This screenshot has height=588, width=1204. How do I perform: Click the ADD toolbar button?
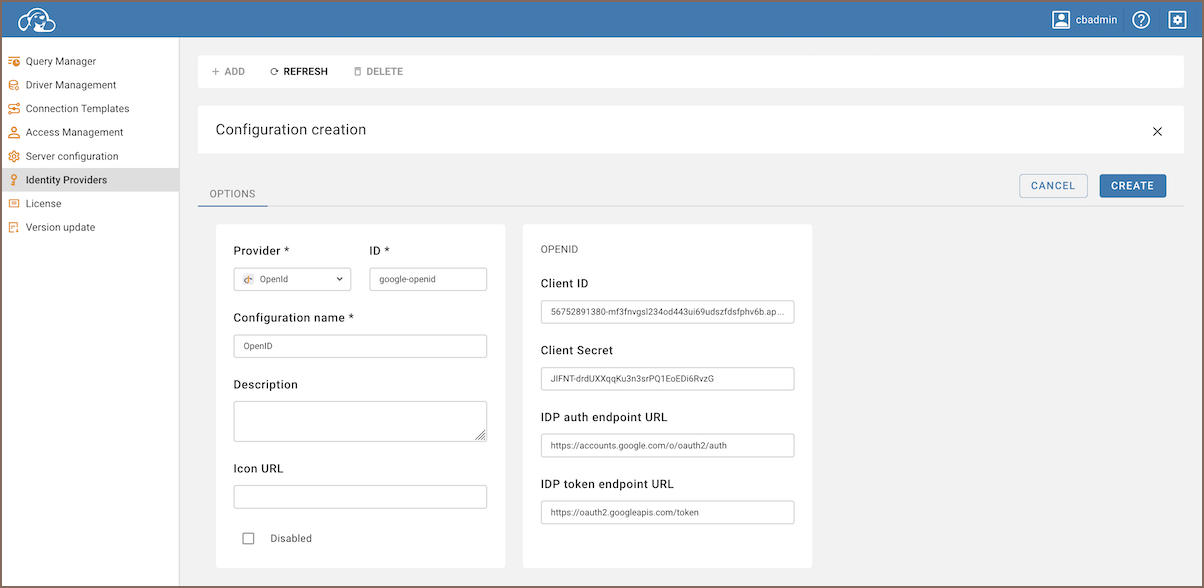point(228,72)
